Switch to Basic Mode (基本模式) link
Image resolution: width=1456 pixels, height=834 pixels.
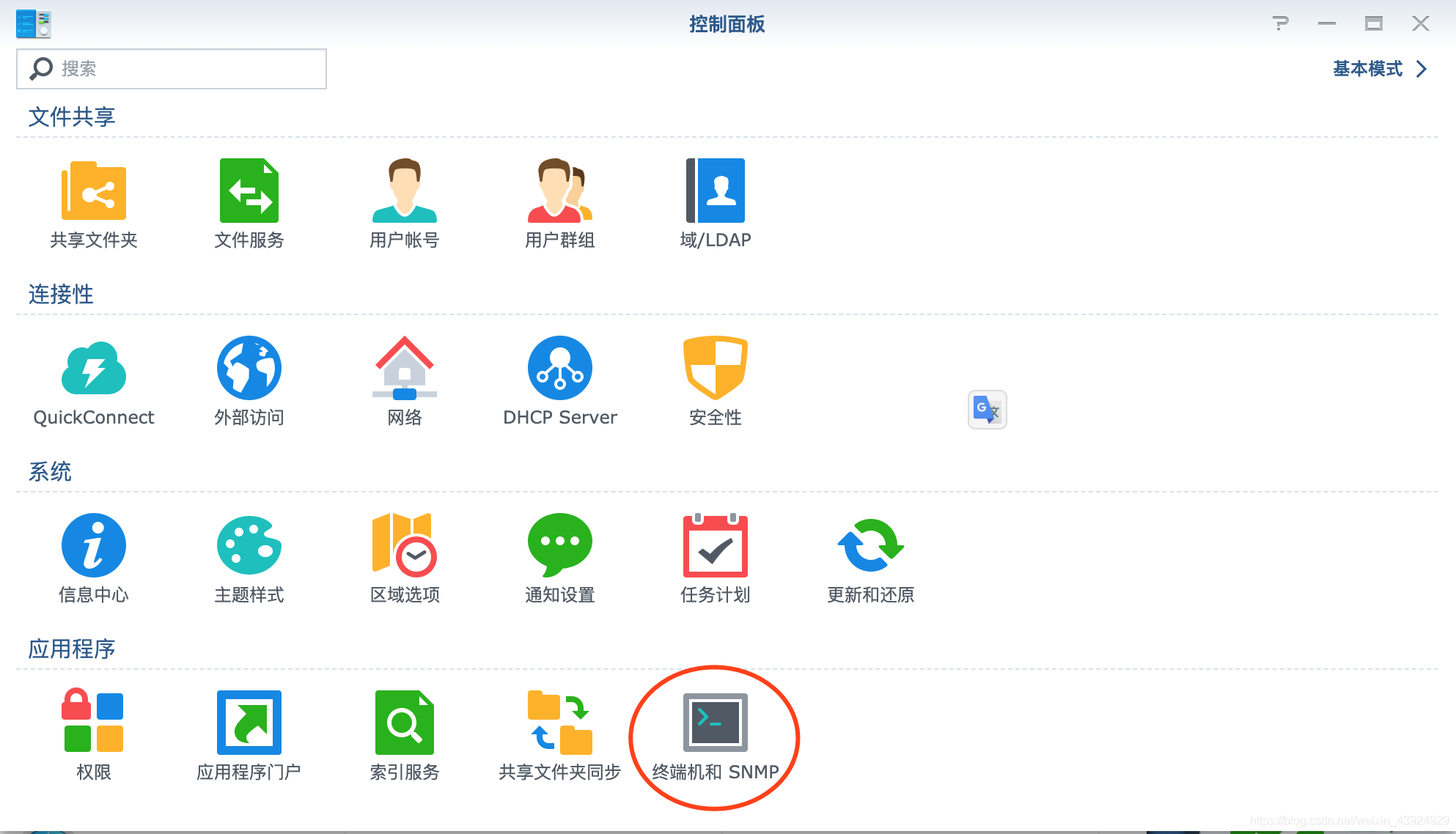pyautogui.click(x=1367, y=69)
